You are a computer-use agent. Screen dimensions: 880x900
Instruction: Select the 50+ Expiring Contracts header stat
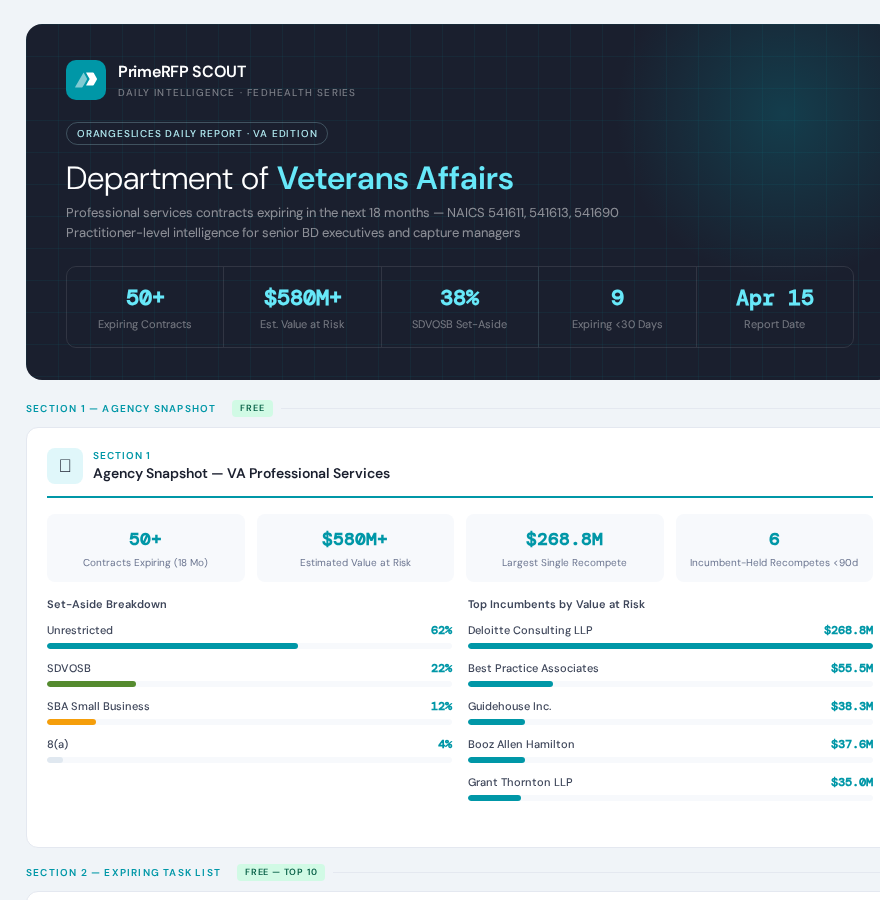point(145,307)
